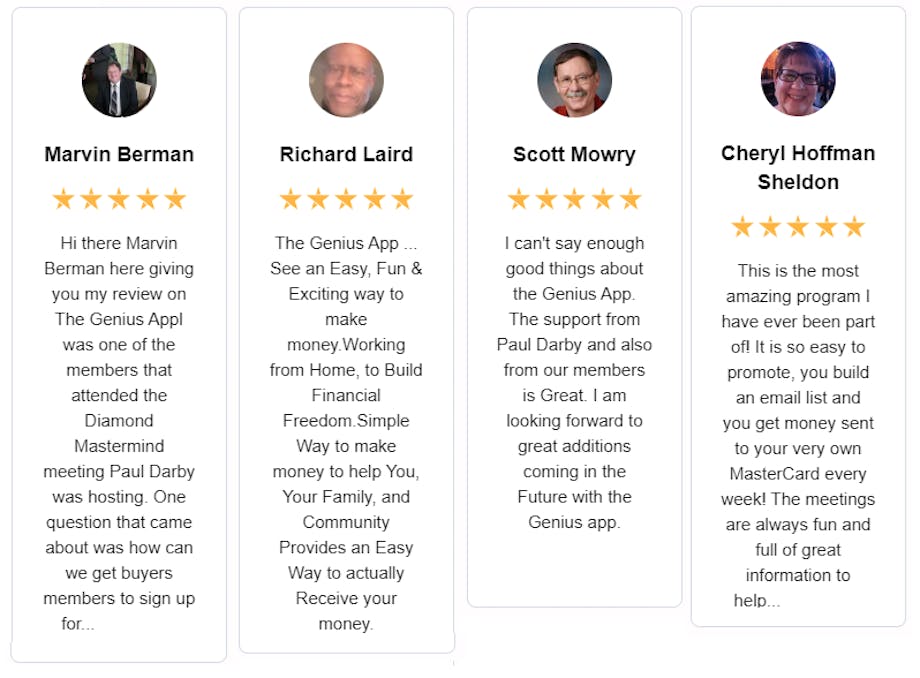920x678 pixels.
Task: Click the first star in Richard Laird's rating
Action: (x=290, y=199)
